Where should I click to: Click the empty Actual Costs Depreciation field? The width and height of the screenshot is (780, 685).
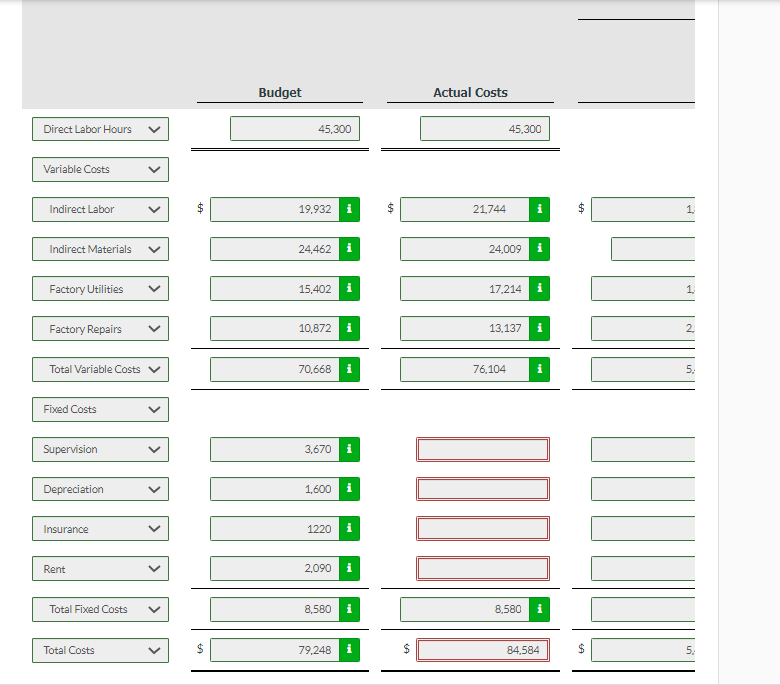[x=483, y=489]
